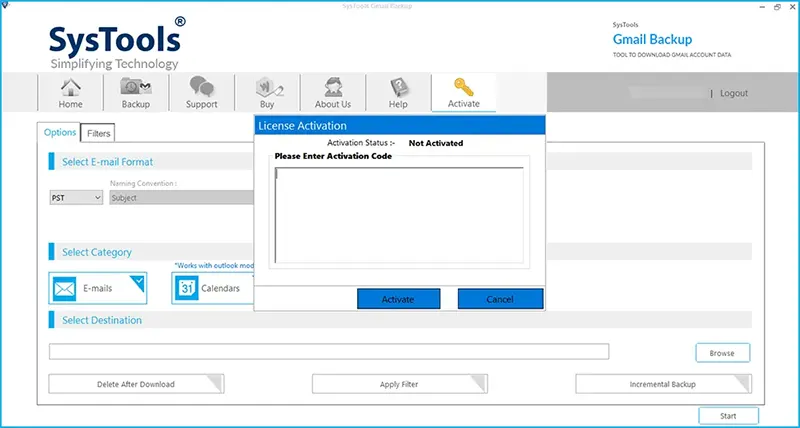Switch to the Options tab

tap(60, 133)
